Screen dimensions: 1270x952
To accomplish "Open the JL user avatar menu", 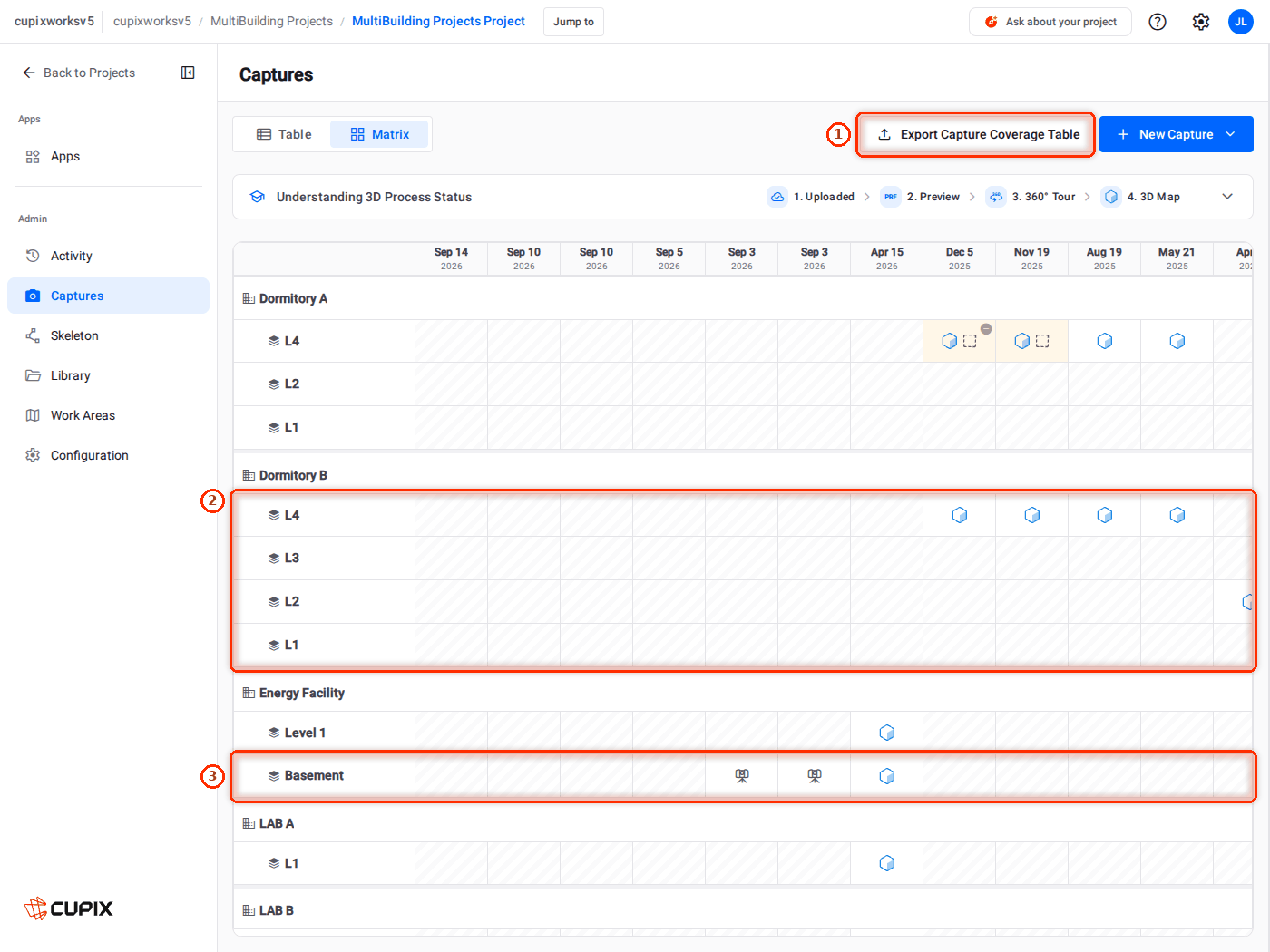I will (1241, 22).
